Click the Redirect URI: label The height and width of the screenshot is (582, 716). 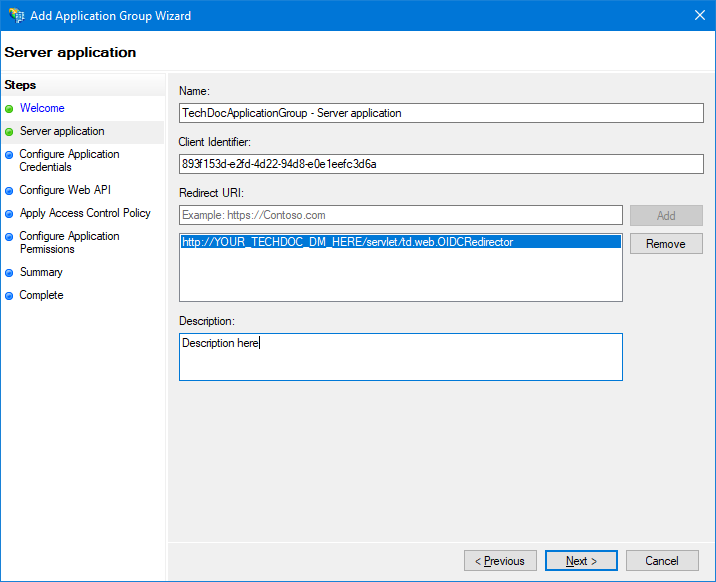point(211,193)
